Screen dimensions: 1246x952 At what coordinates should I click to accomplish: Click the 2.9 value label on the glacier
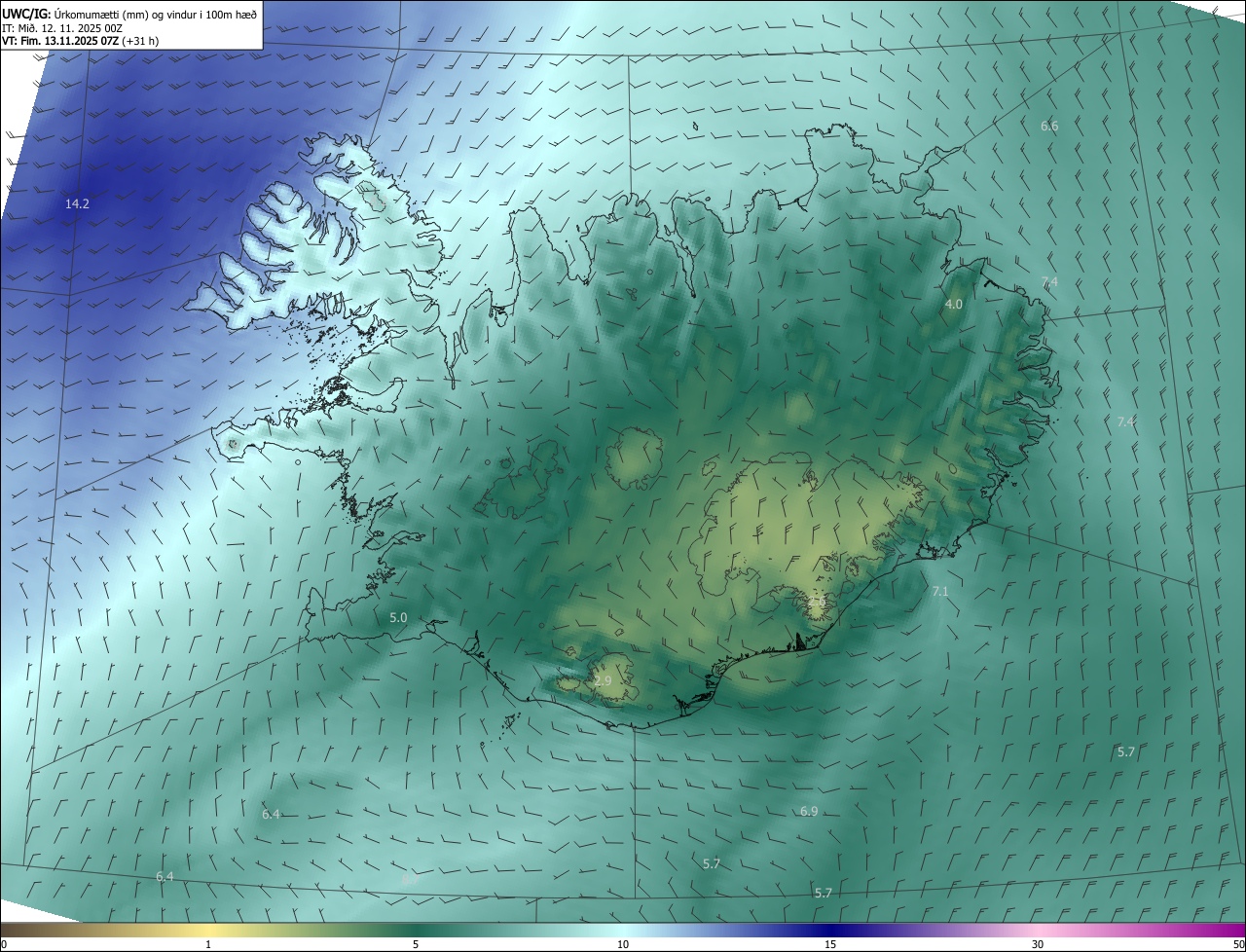[603, 680]
